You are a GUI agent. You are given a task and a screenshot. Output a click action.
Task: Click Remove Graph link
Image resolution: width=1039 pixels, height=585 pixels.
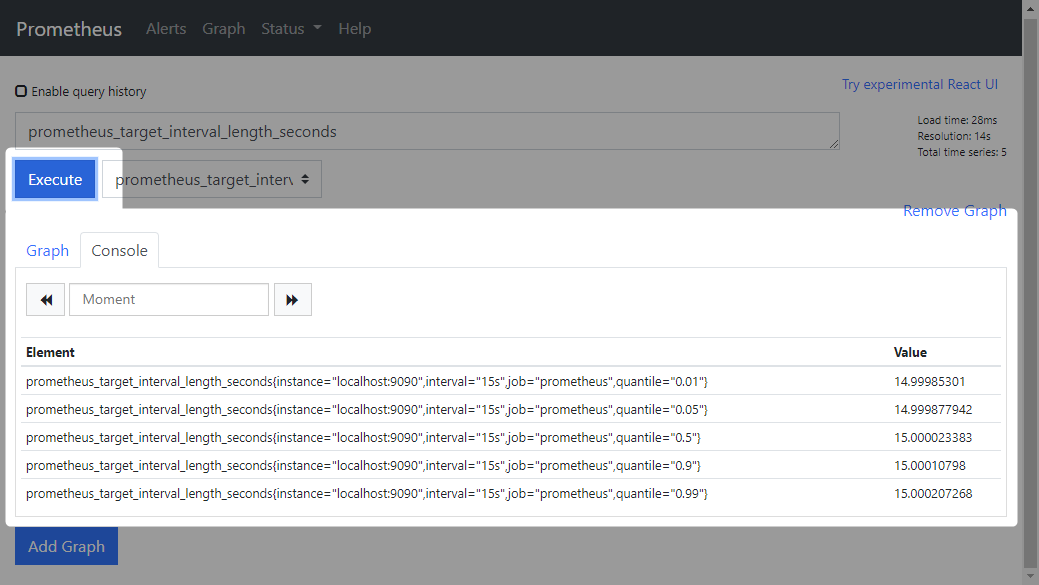pyautogui.click(x=955, y=211)
